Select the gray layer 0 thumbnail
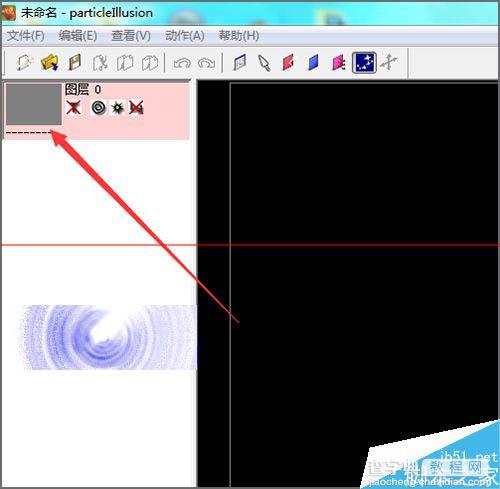Viewport: 500px width, 489px height. 34,104
